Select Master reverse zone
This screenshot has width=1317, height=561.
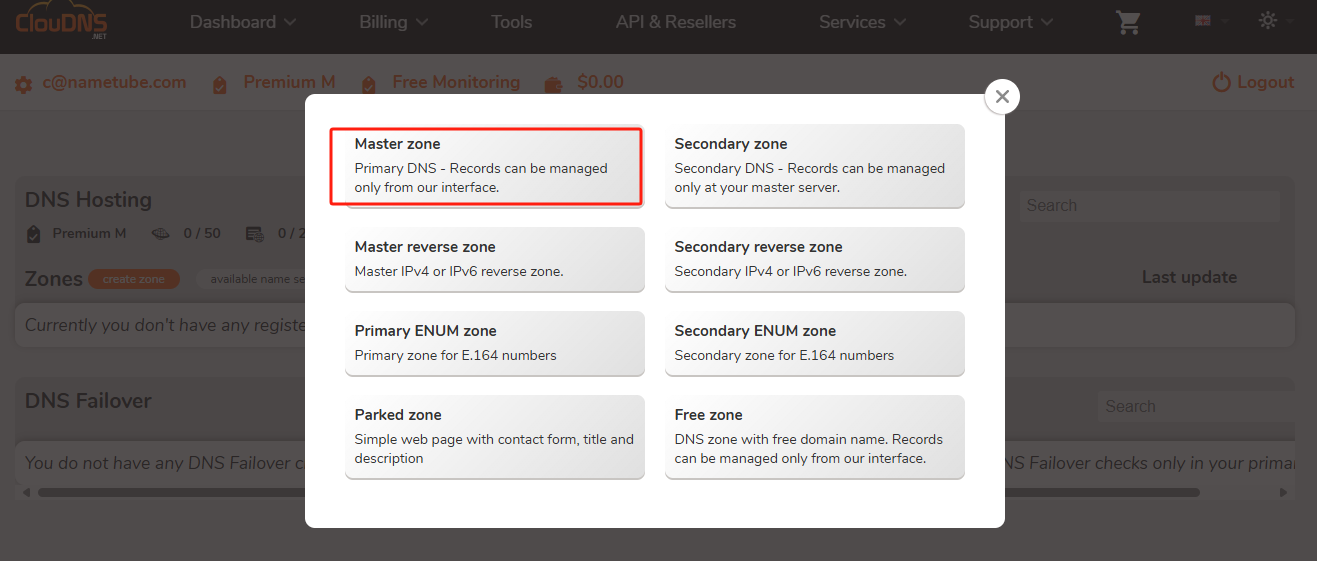[494, 259]
